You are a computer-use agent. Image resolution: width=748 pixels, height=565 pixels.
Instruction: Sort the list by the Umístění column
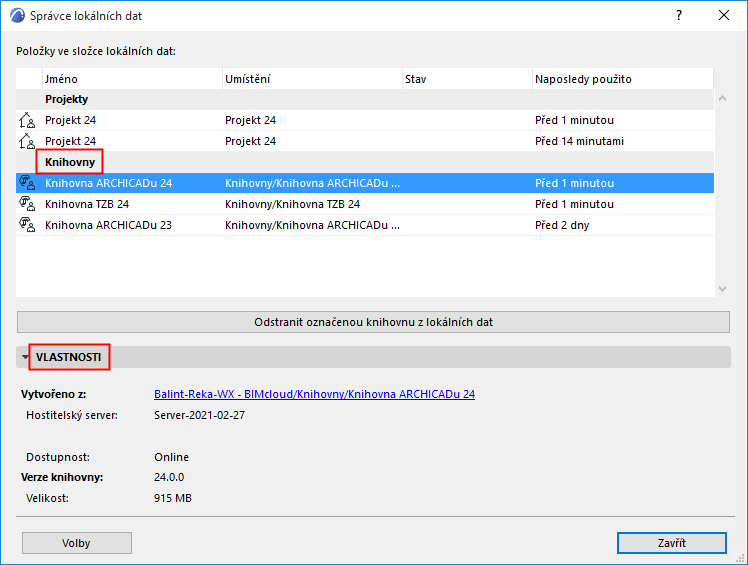[312, 79]
